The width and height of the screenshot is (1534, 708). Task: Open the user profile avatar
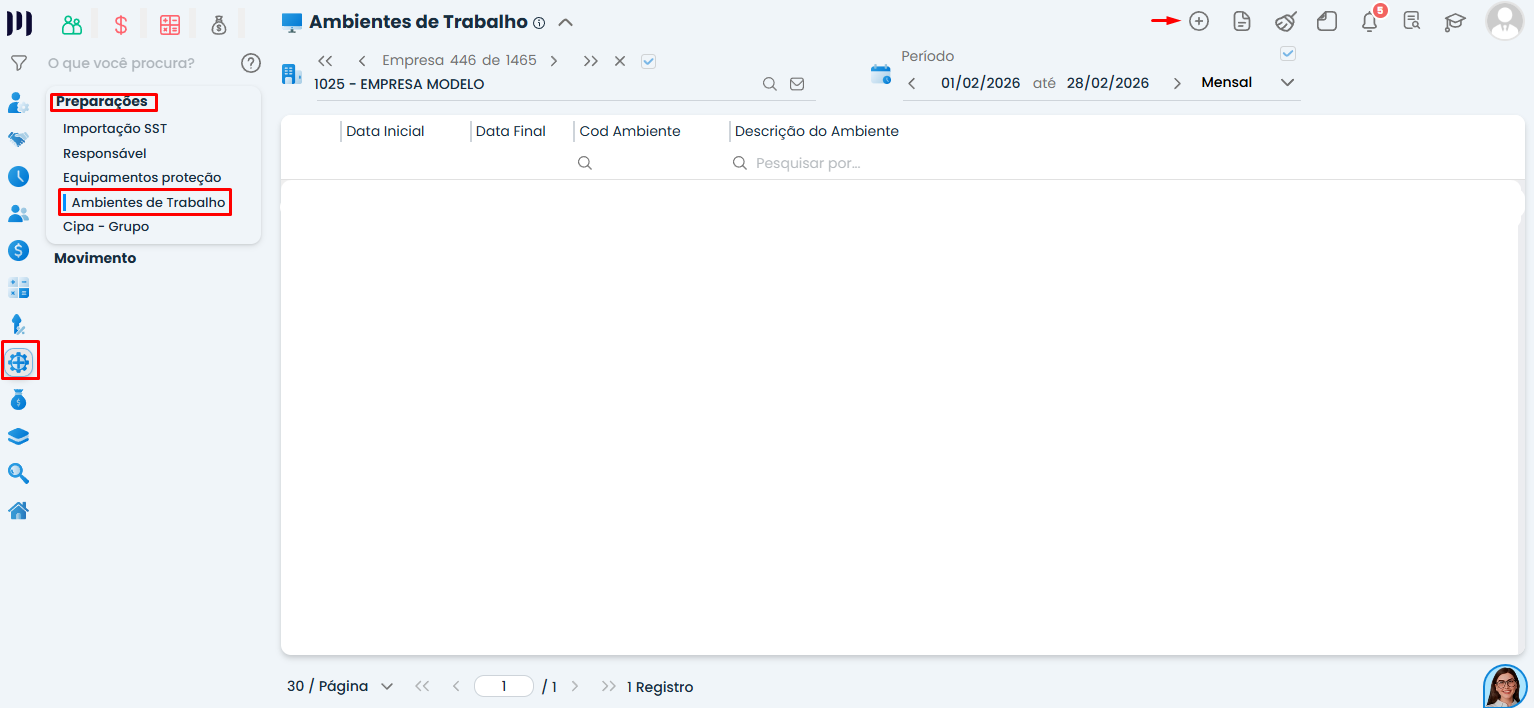point(1504,21)
